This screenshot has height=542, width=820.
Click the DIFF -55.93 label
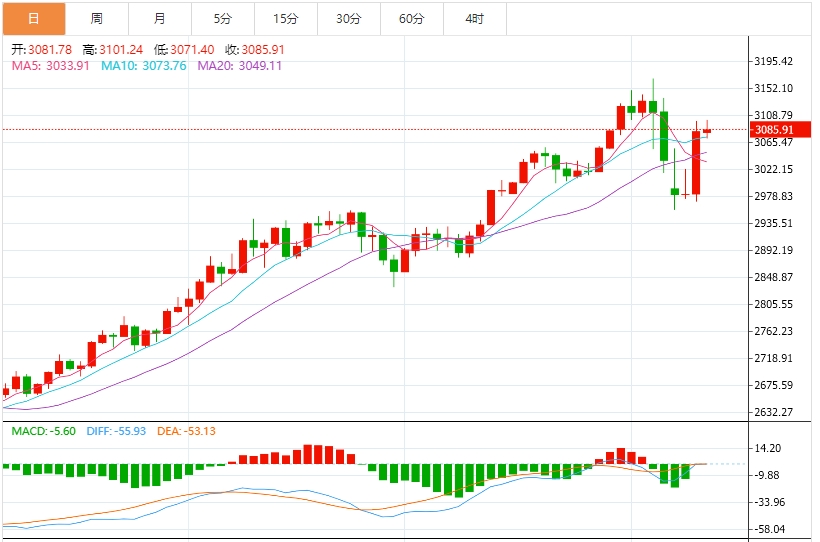[116, 431]
